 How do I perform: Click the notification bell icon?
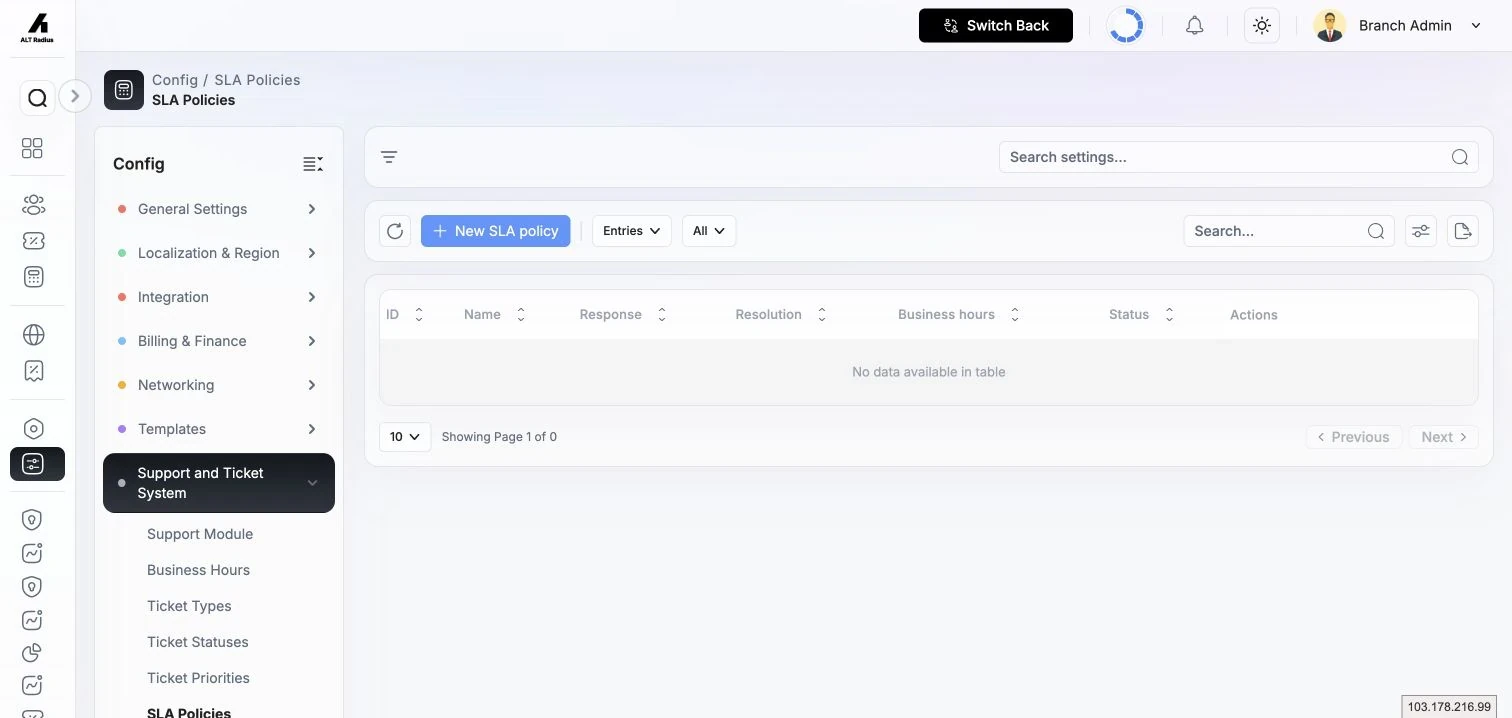(1194, 26)
